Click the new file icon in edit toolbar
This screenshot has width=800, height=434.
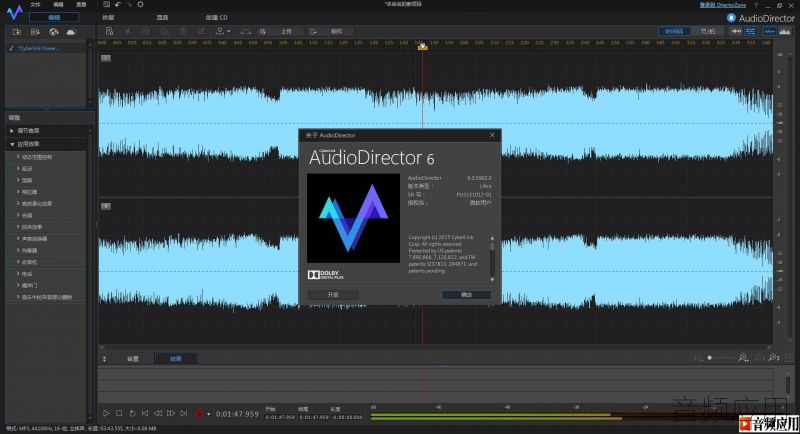click(109, 32)
